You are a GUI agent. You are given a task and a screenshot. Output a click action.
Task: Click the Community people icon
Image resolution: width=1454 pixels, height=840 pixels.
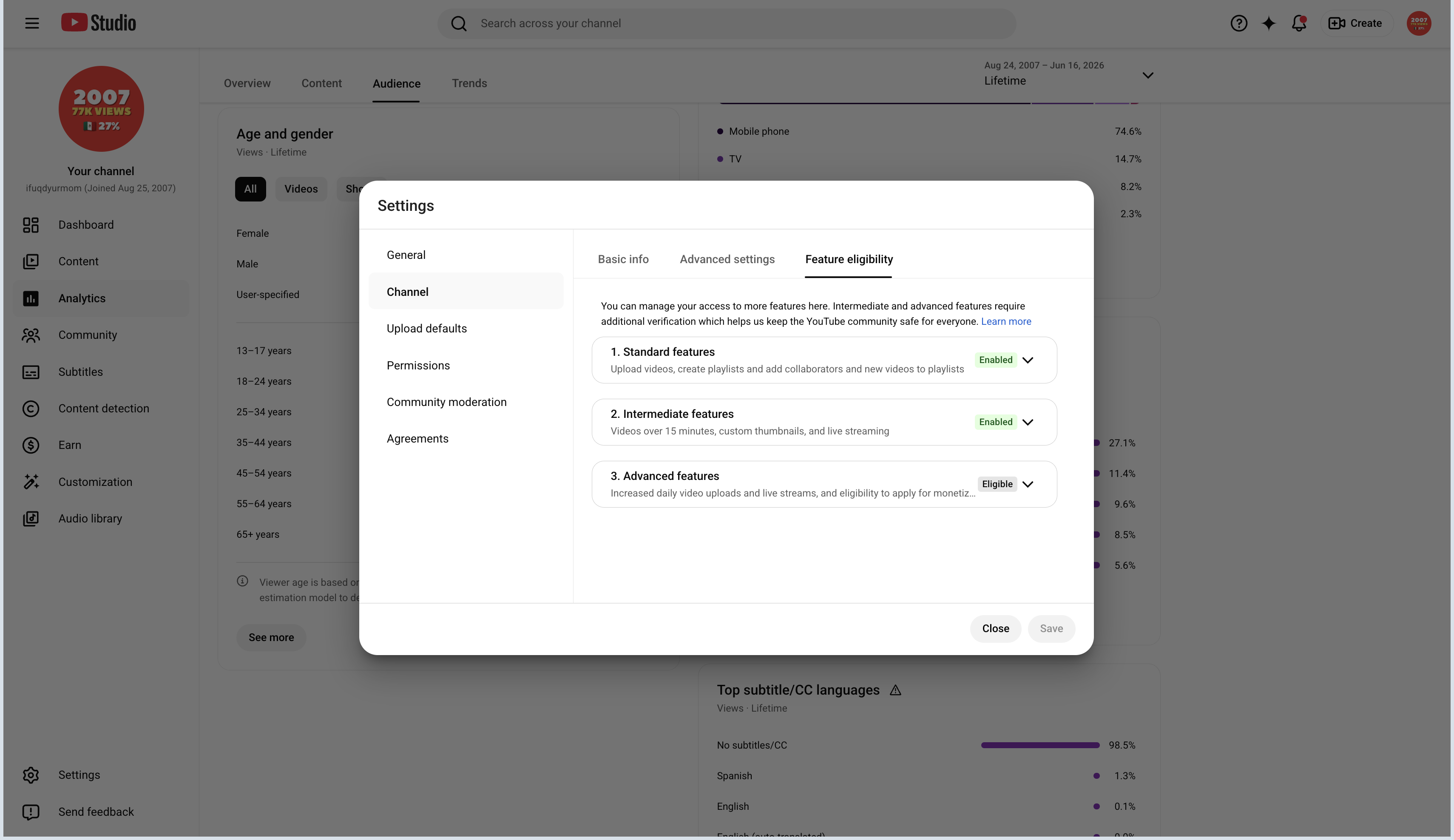[x=31, y=335]
